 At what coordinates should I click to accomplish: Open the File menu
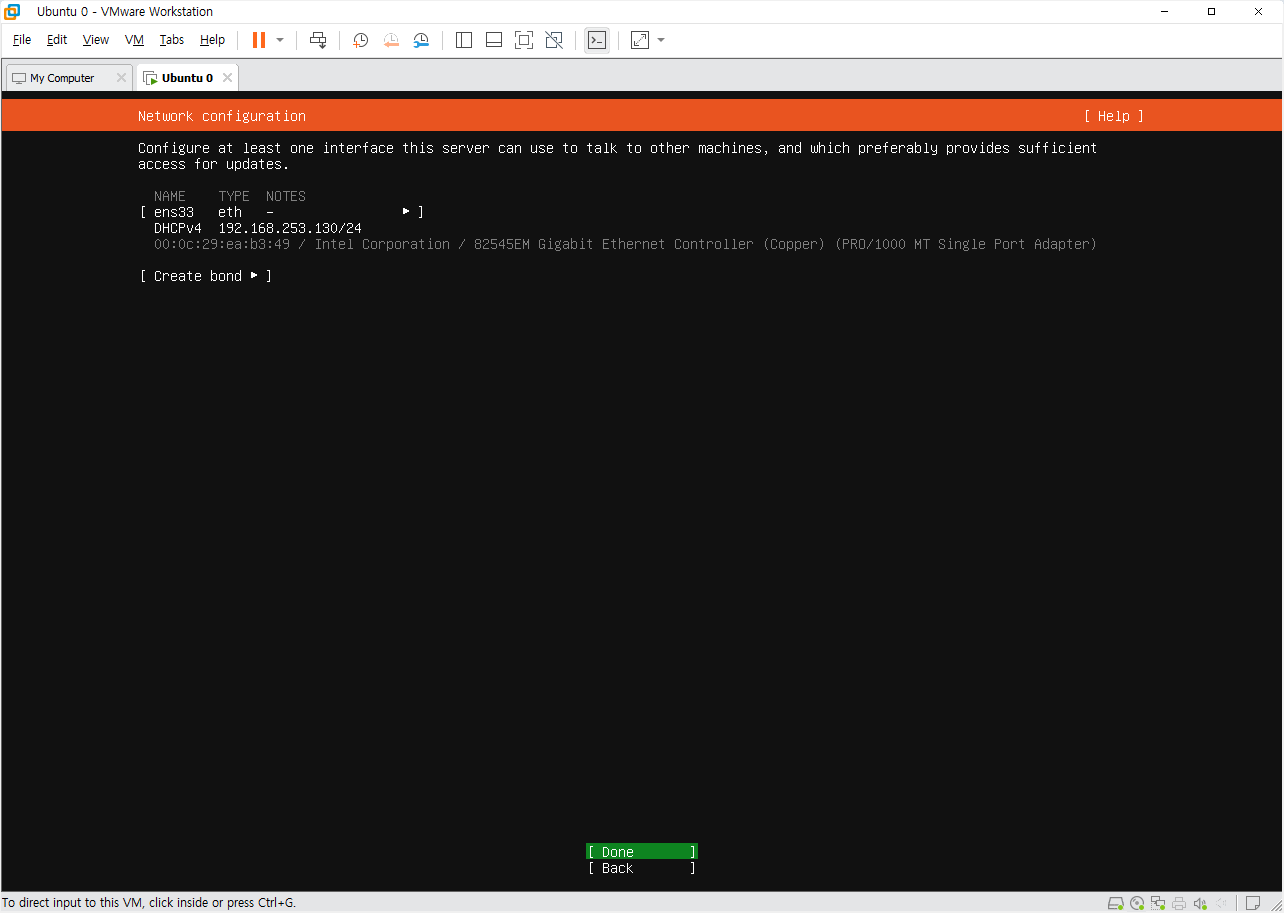(x=22, y=40)
